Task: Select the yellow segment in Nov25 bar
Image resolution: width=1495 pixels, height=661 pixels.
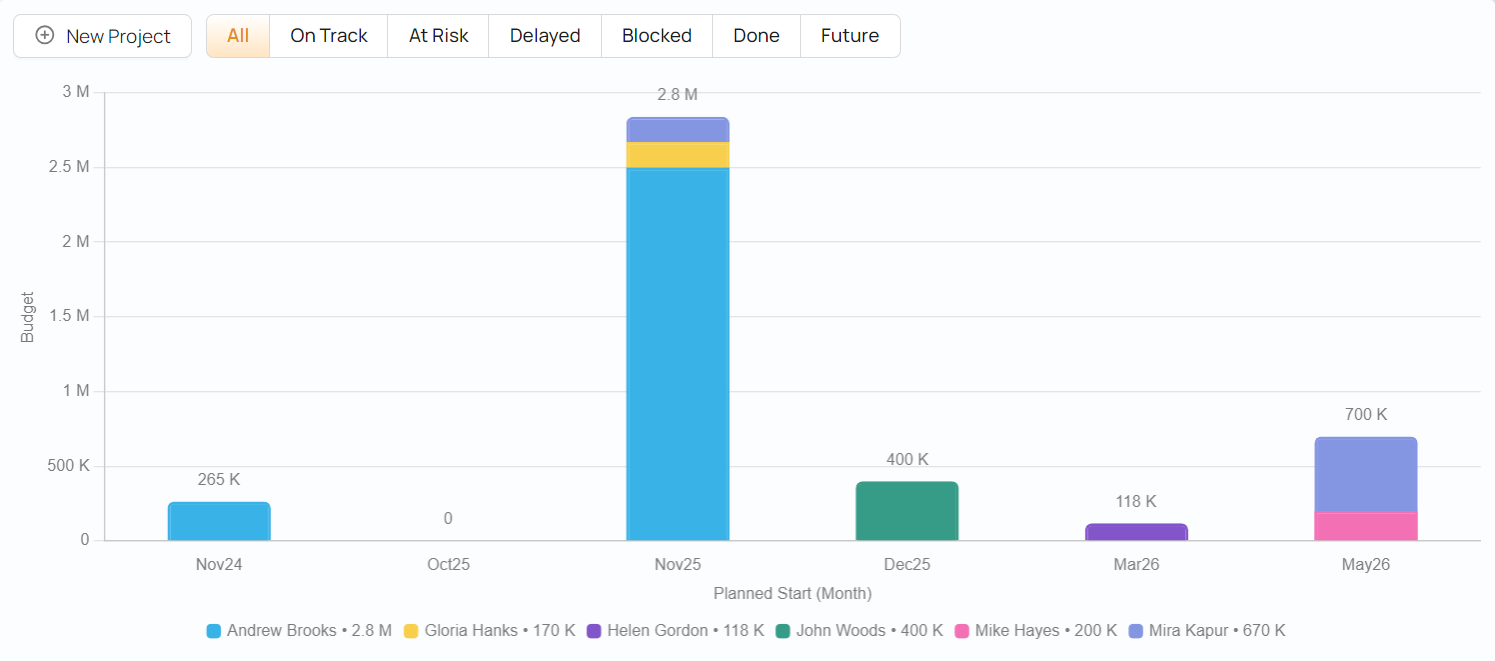Action: [678, 155]
